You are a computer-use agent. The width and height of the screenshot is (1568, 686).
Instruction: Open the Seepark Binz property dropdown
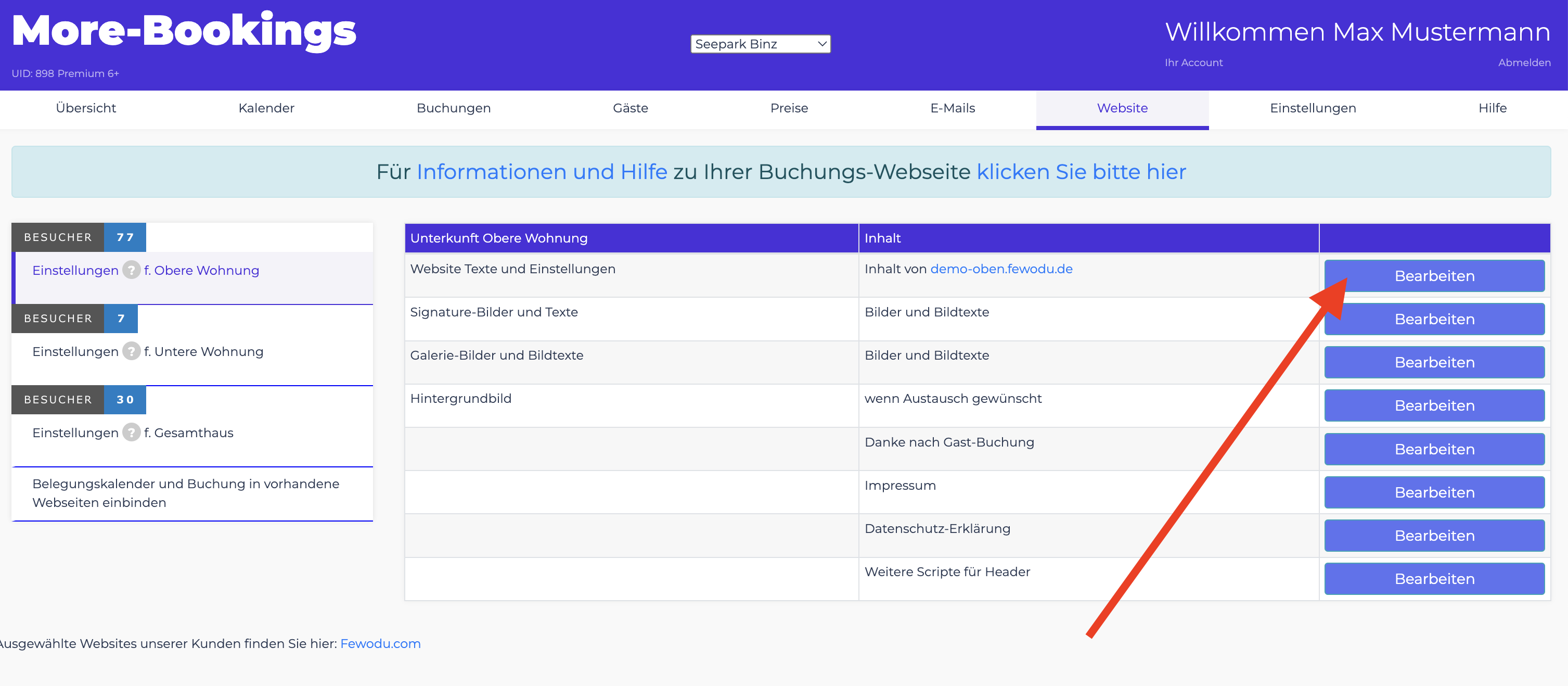pyautogui.click(x=760, y=44)
